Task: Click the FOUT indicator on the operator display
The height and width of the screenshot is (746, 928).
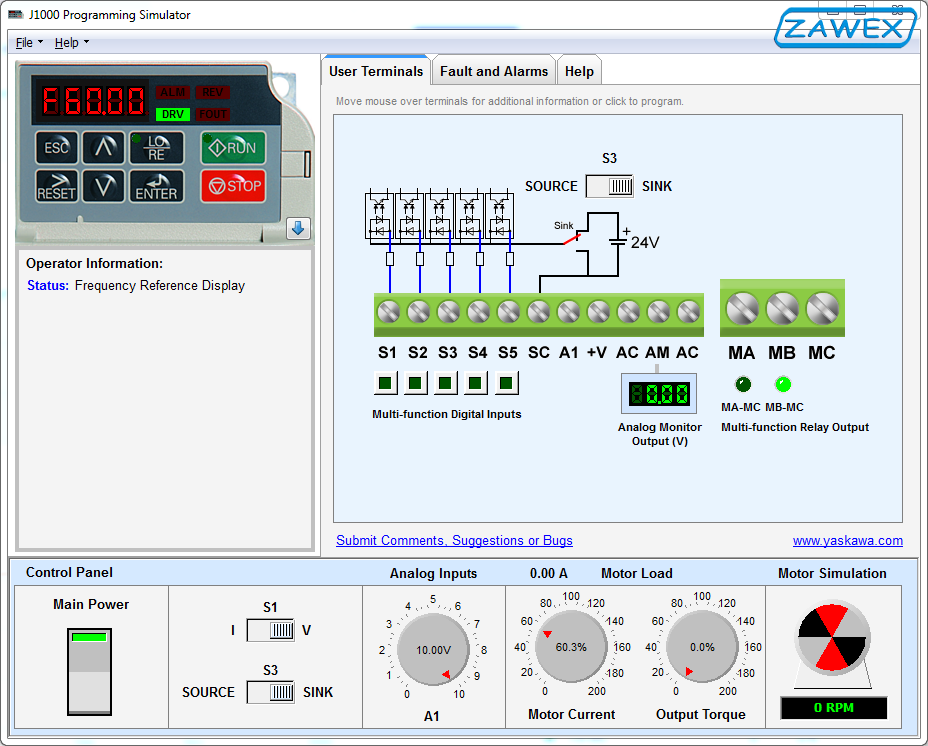Action: (x=212, y=114)
